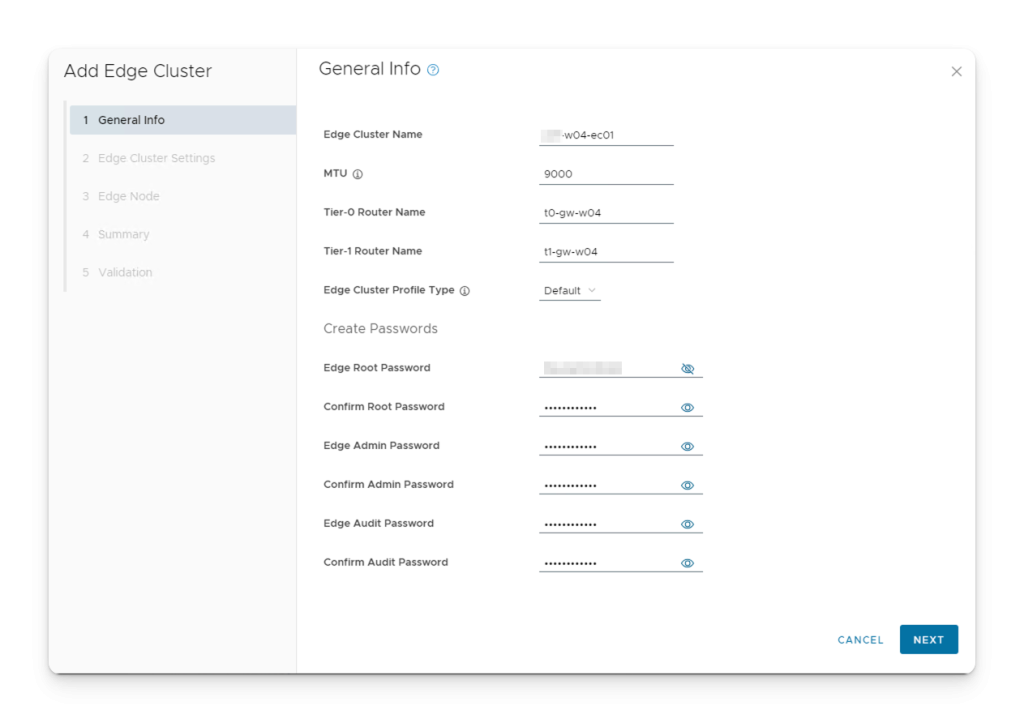This screenshot has width=1024, height=723.
Task: Open the Edge Node step
Action: tap(128, 196)
